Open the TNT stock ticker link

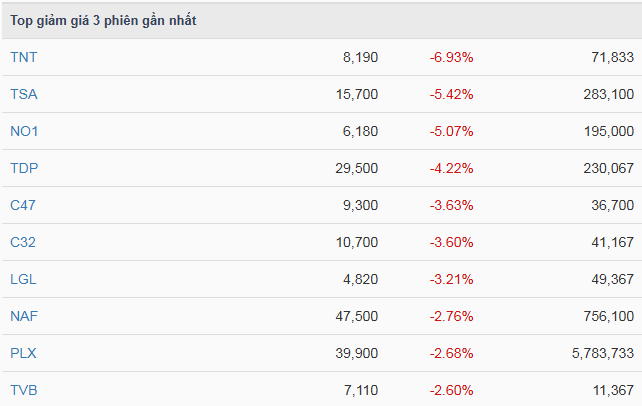(23, 58)
